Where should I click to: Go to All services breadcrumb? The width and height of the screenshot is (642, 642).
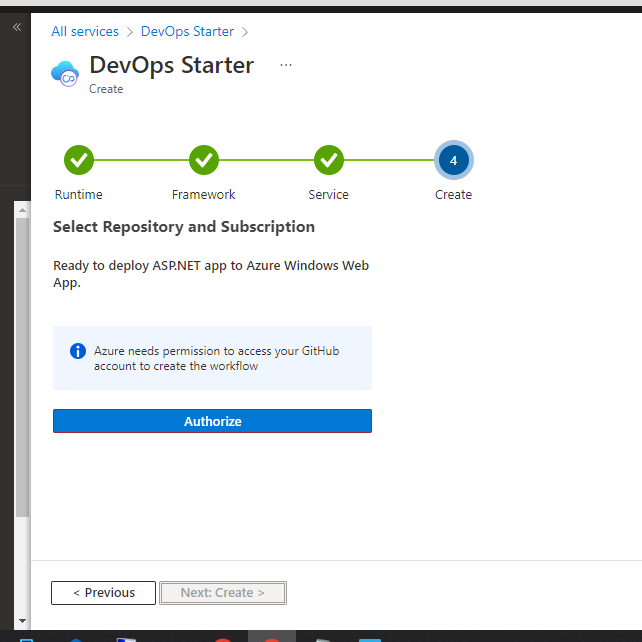click(85, 31)
